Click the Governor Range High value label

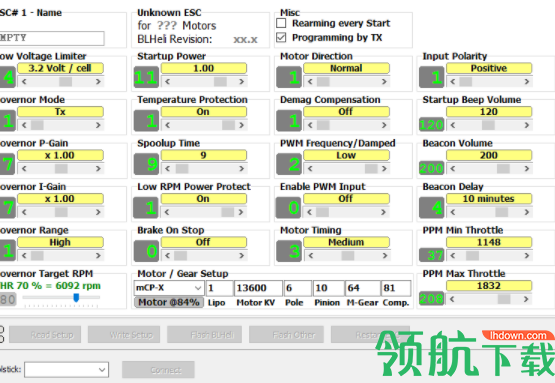[60, 242]
